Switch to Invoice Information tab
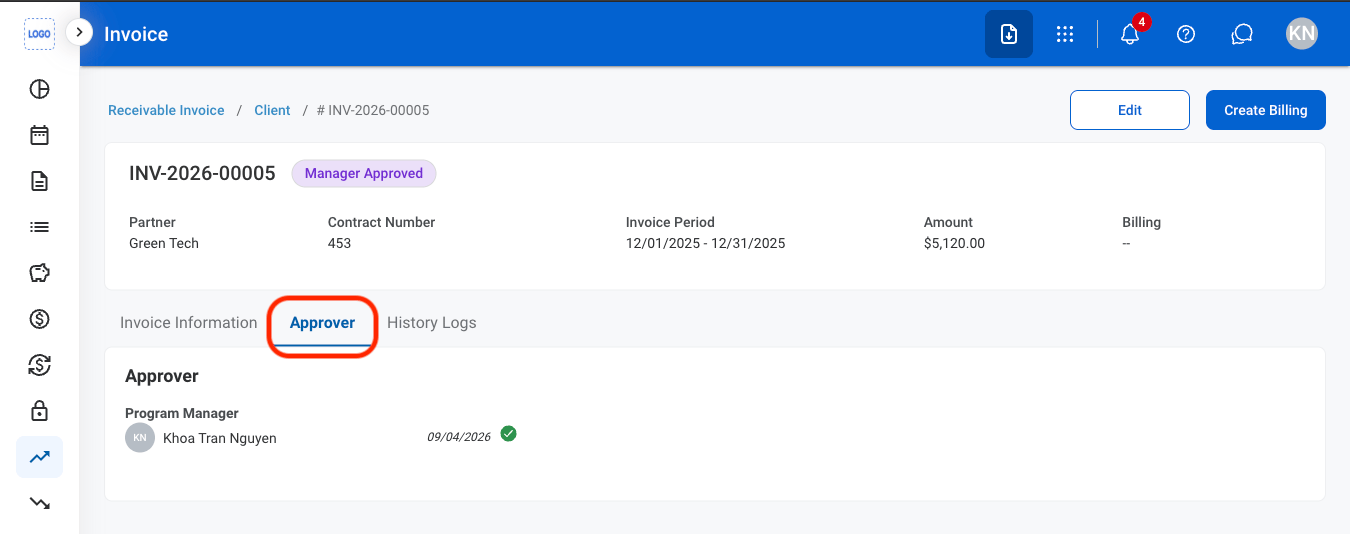Viewport: 1350px width, 534px height. point(189,323)
